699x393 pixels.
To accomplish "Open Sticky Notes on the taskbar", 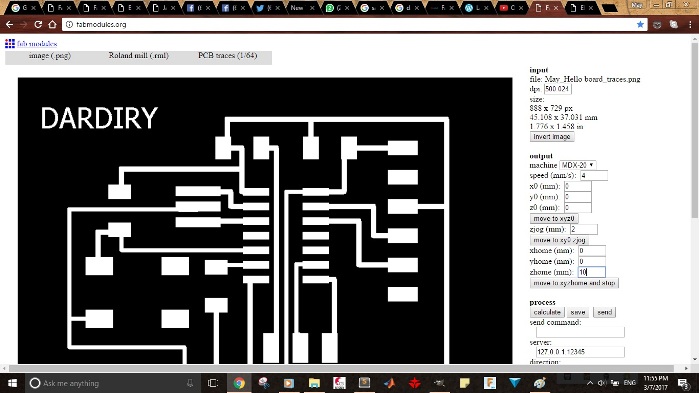I will coord(465,383).
